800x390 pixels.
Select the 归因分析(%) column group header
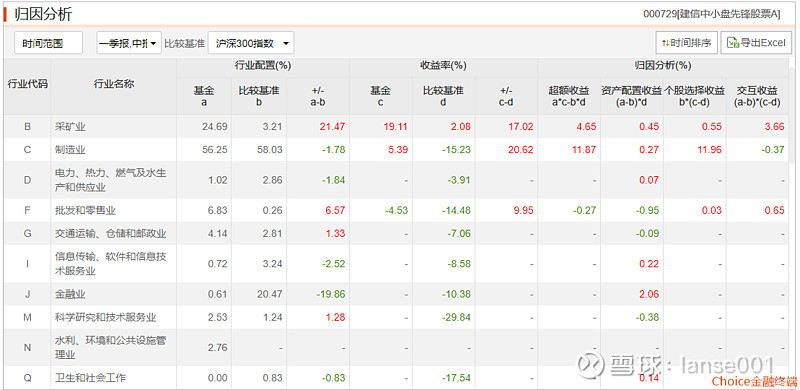[x=663, y=66]
